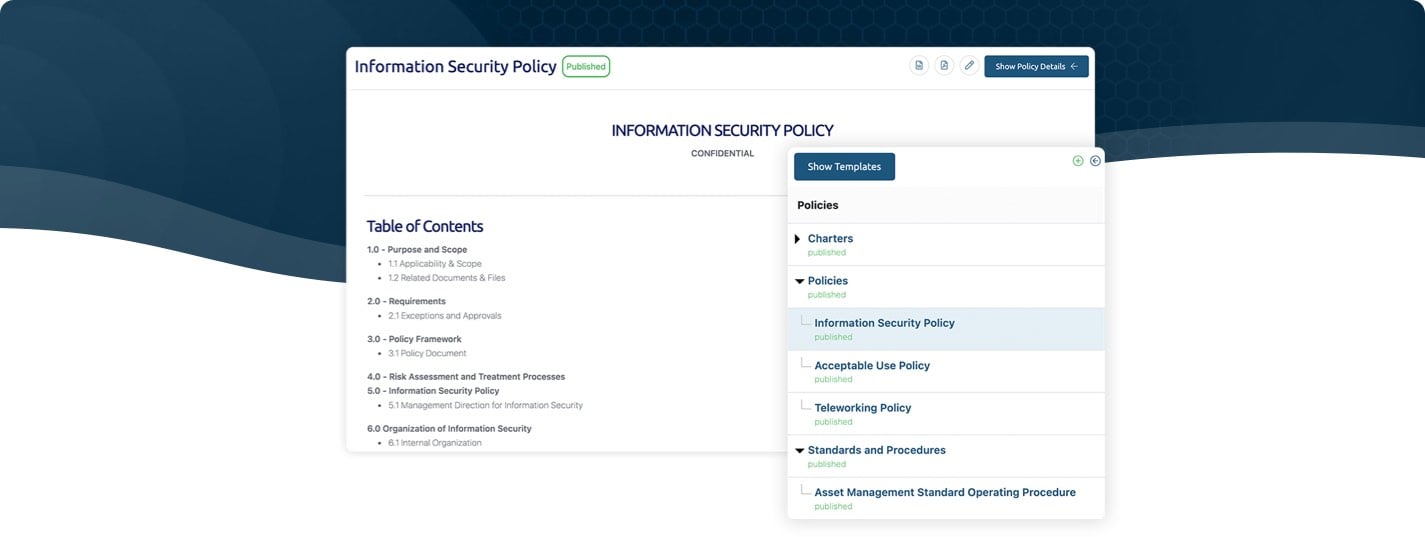Click '6.1 Internal Organization' entry

[x=435, y=443]
